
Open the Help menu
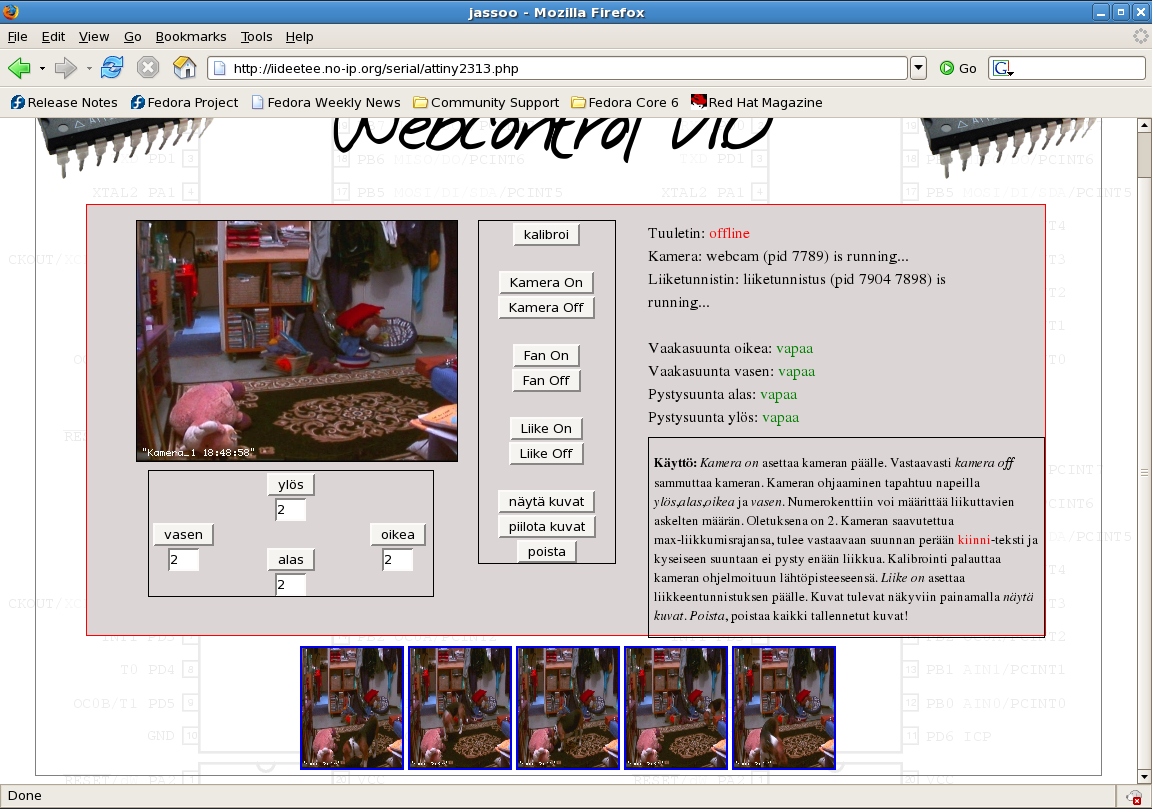pyautogui.click(x=299, y=37)
